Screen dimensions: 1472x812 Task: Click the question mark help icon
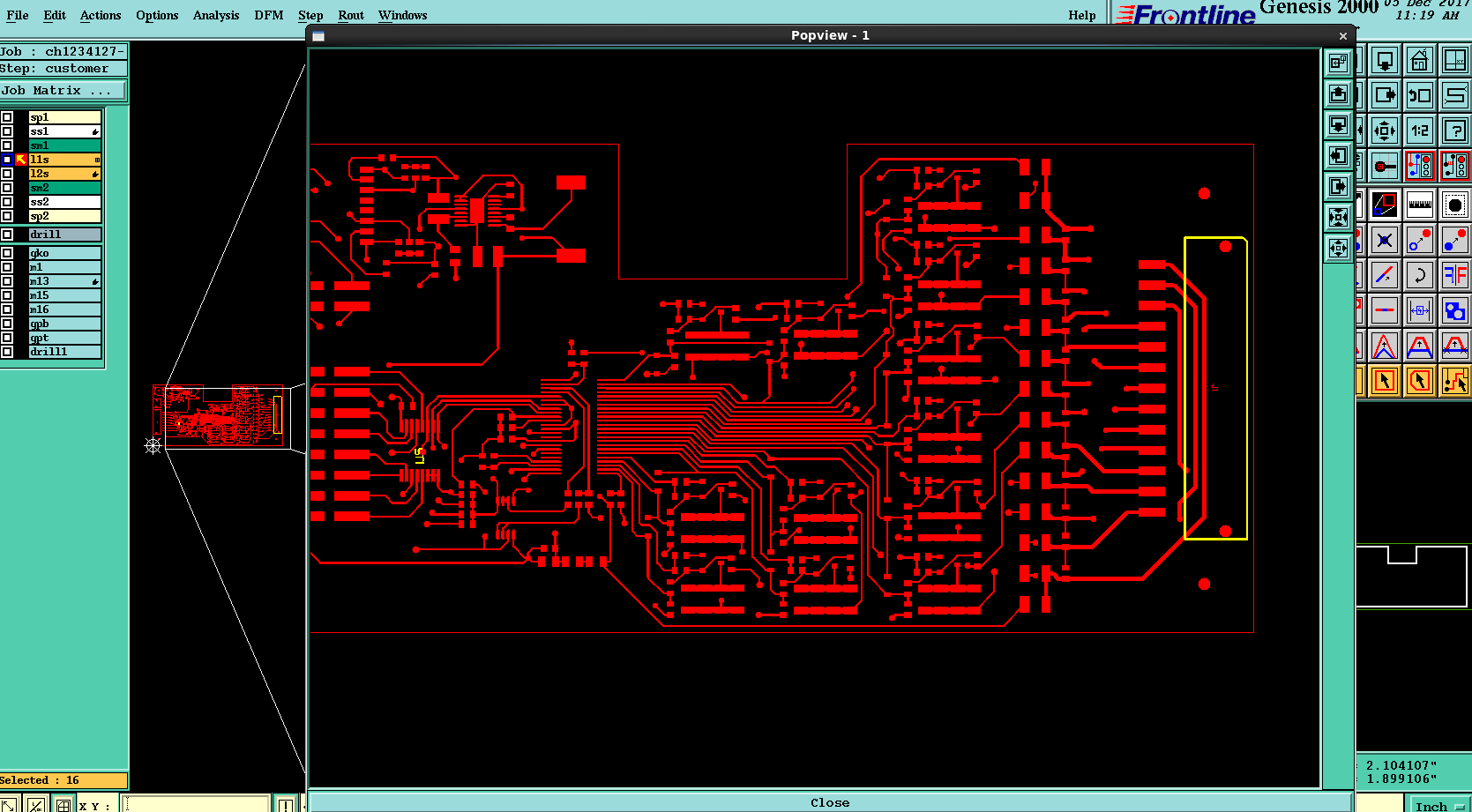coord(1455,130)
